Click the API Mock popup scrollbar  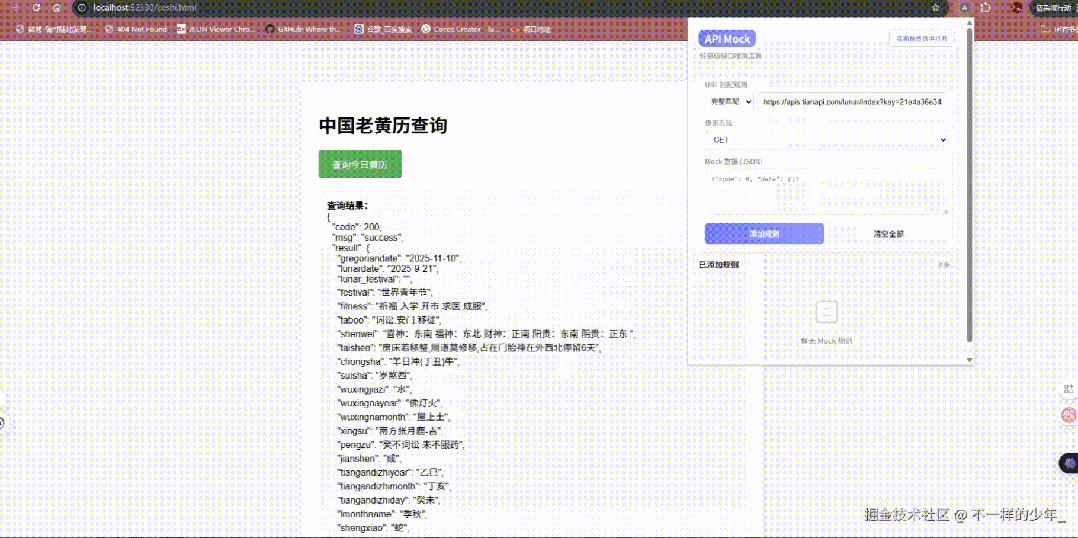point(968,190)
